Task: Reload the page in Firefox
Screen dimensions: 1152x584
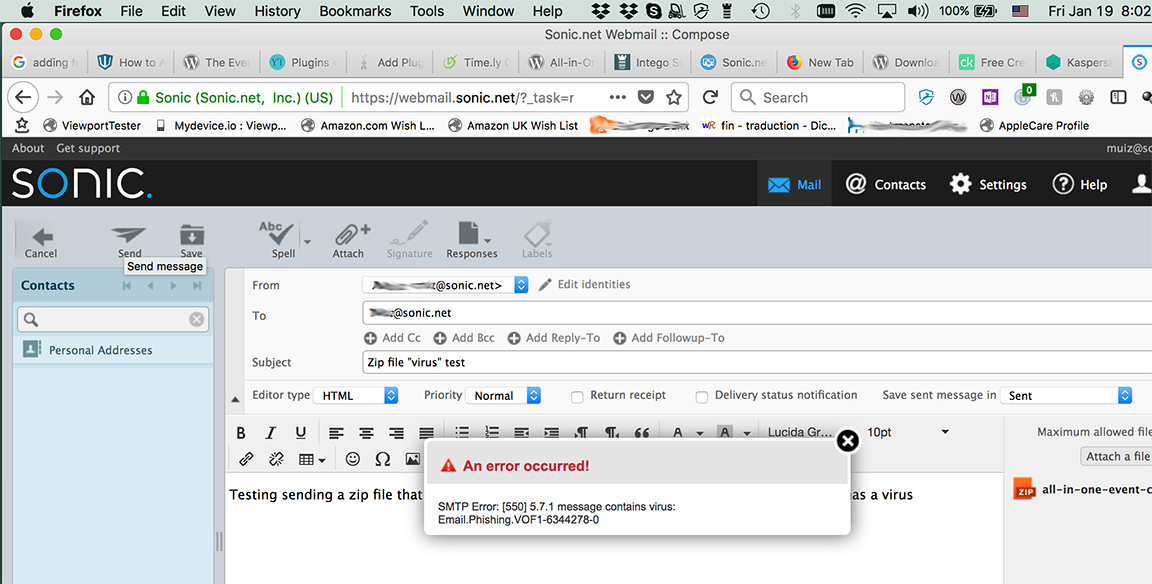Action: pos(710,97)
